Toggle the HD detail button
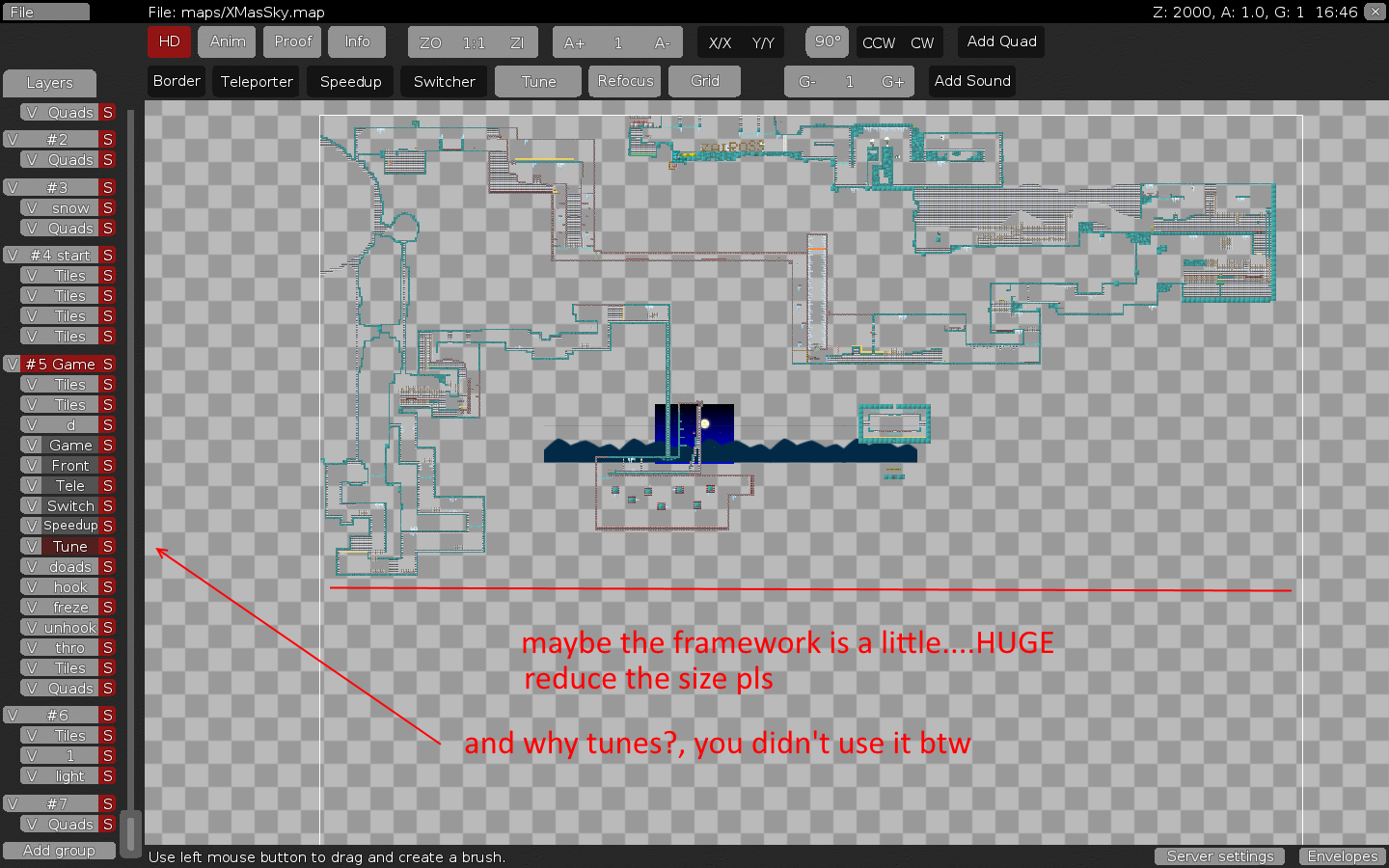 pos(169,41)
